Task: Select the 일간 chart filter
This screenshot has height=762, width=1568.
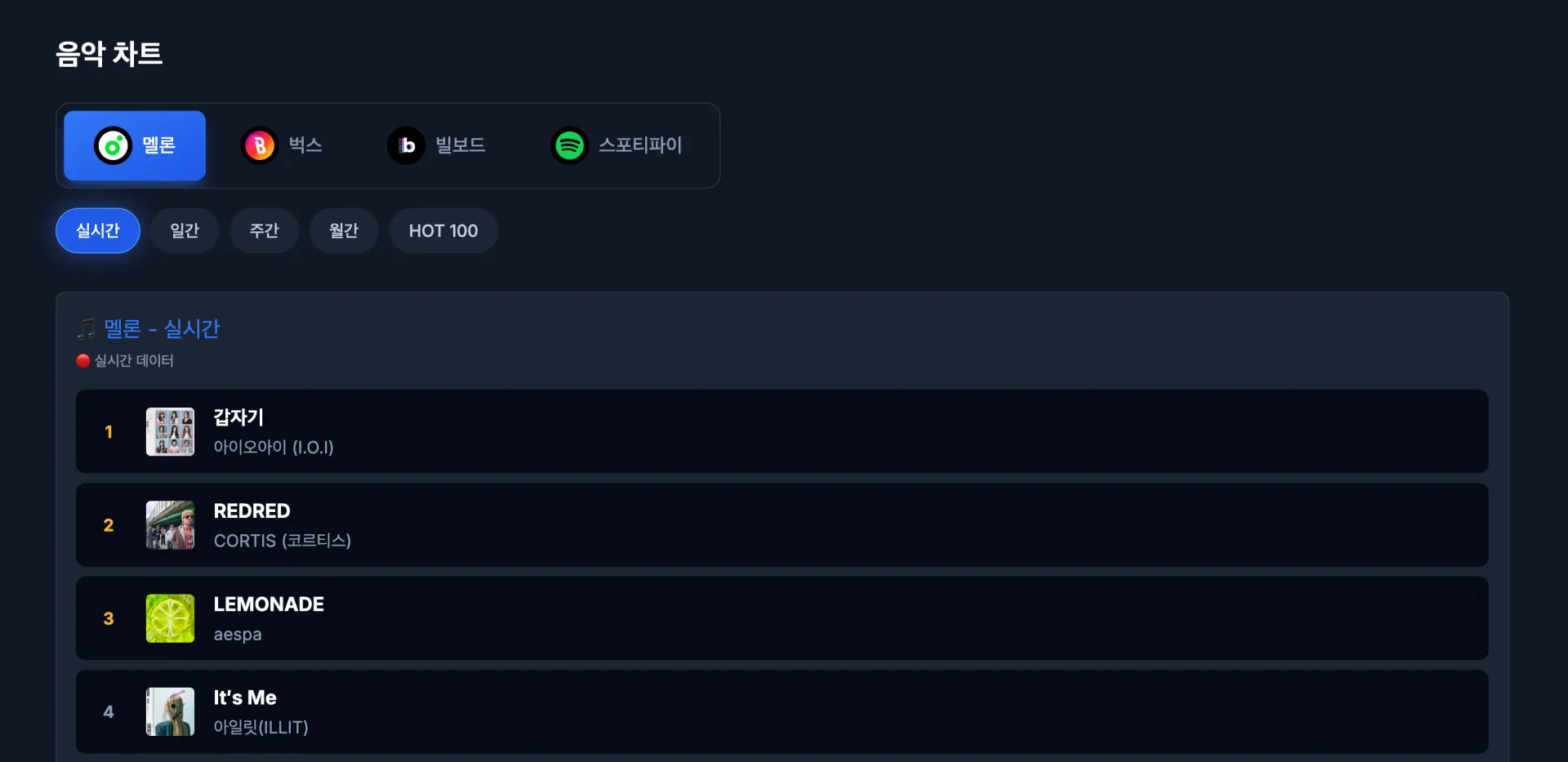Action: 185,231
